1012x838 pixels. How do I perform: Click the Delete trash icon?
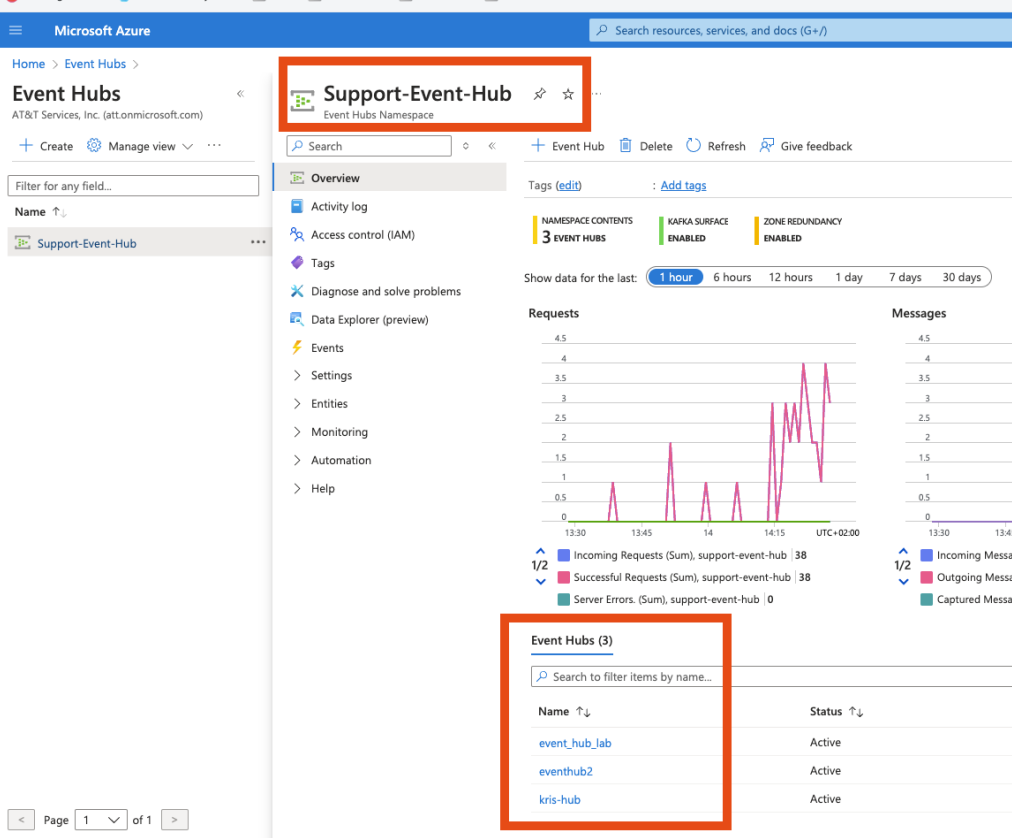point(625,145)
